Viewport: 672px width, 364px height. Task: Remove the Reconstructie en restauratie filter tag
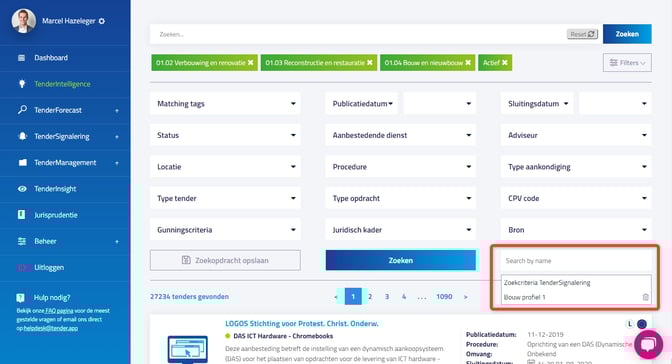point(370,63)
